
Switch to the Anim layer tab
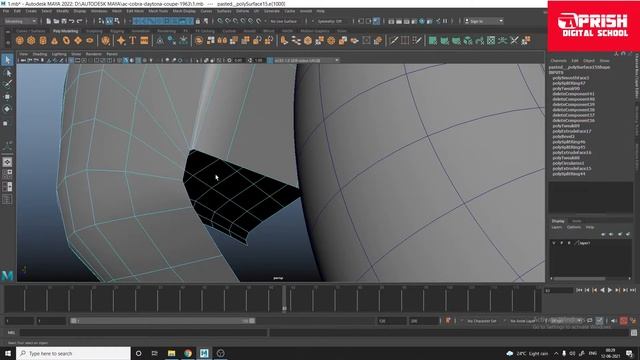(x=576, y=221)
